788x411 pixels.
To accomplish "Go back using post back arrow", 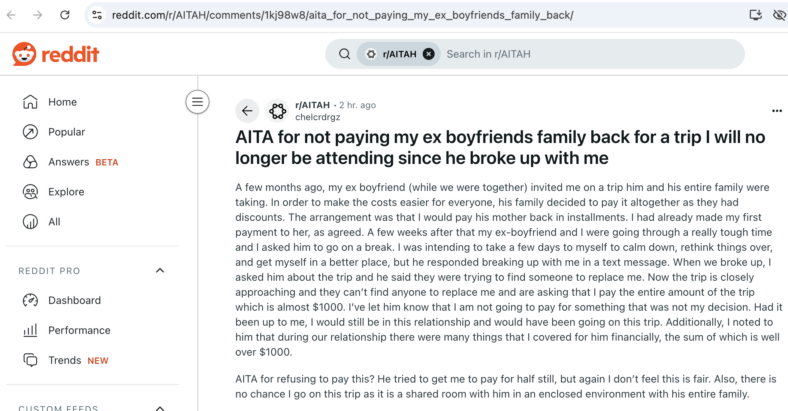I will 247,111.
